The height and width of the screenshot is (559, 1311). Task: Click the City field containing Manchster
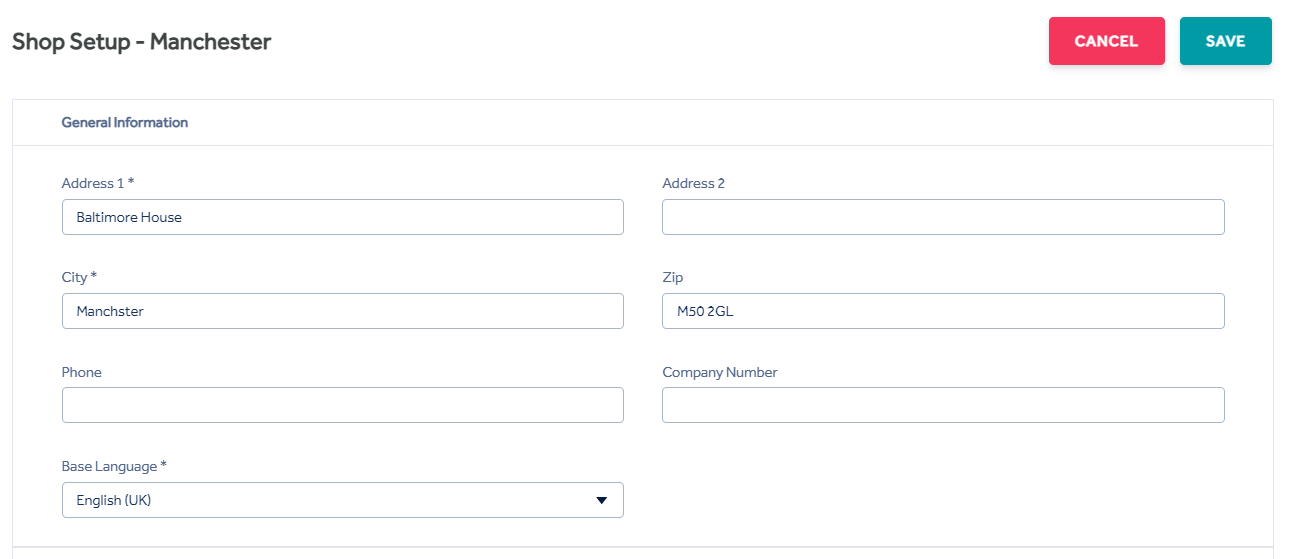[343, 311]
